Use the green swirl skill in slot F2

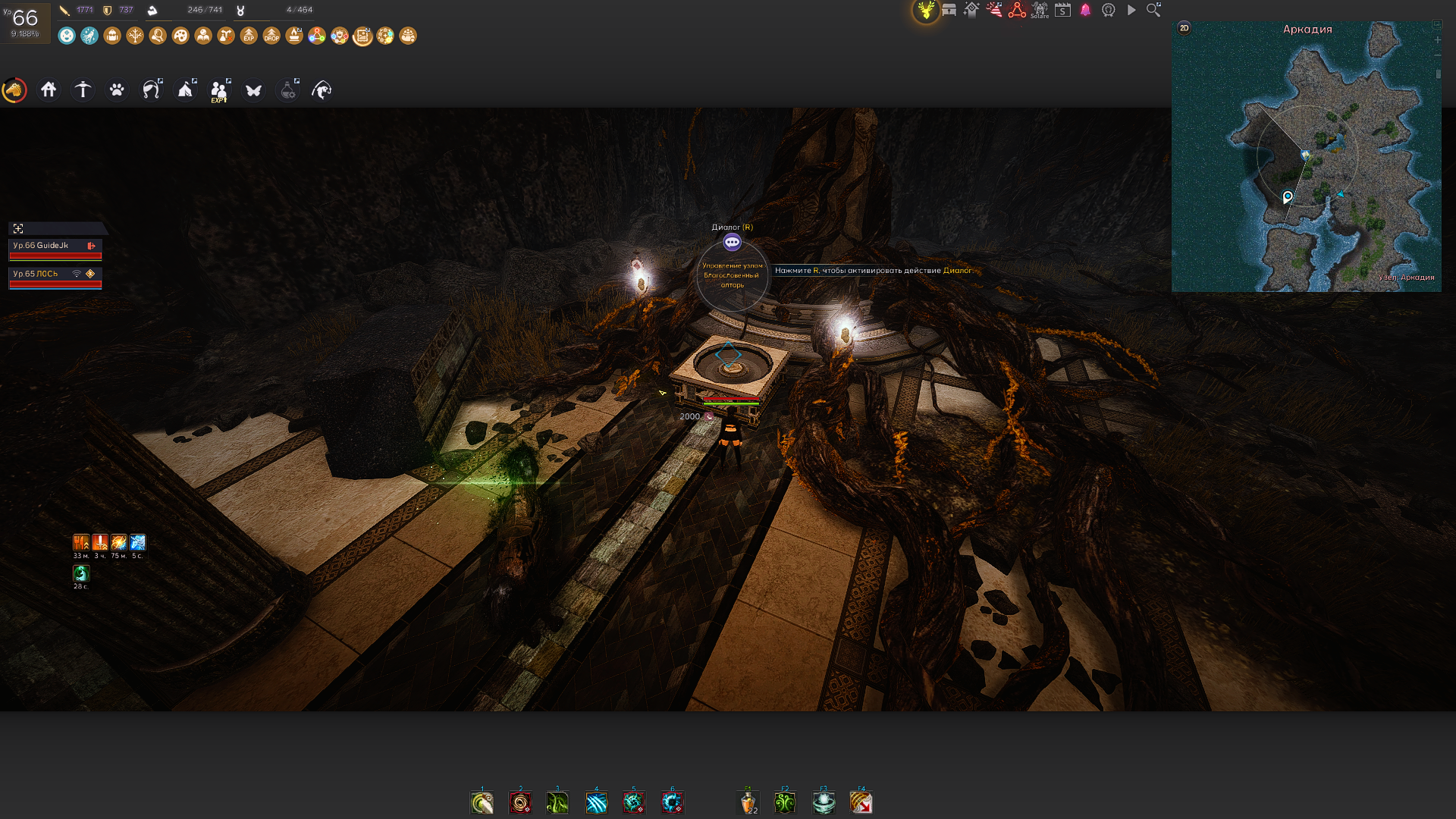[x=786, y=802]
